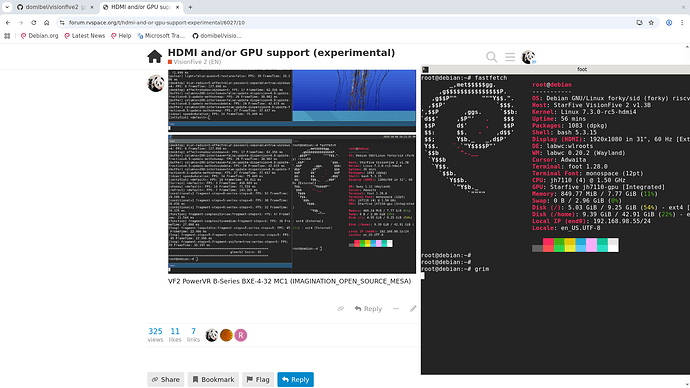The width and height of the screenshot is (690, 388).
Task: Select the VF2 PowerVR B-Series caption text
Action: pyautogui.click(x=290, y=281)
